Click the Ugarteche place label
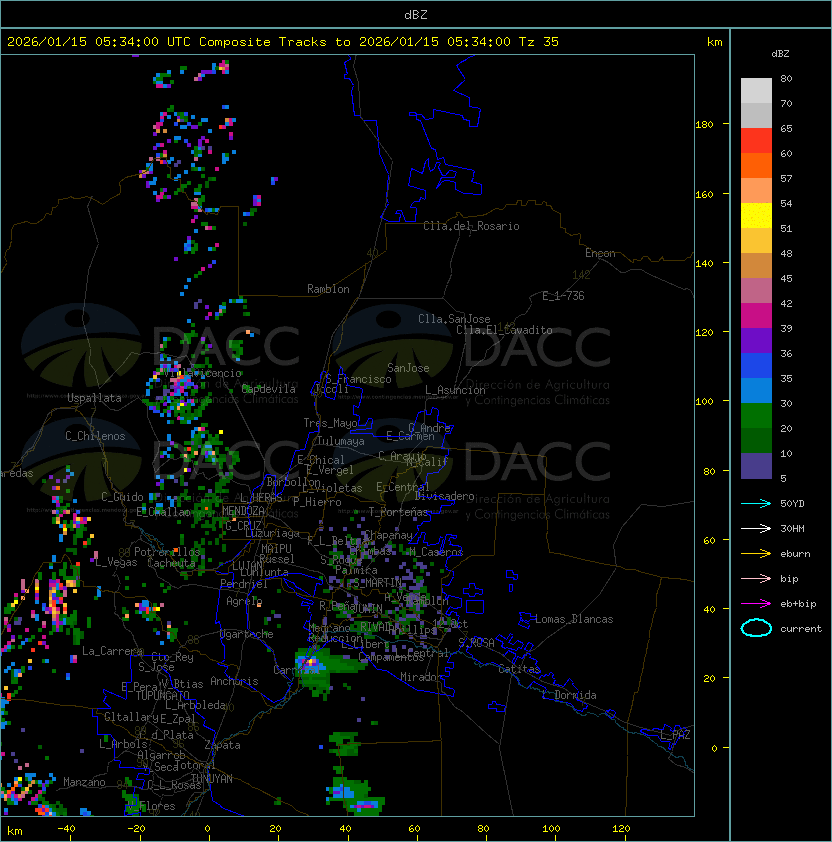Screen dimensions: 832x842 pyautogui.click(x=247, y=634)
